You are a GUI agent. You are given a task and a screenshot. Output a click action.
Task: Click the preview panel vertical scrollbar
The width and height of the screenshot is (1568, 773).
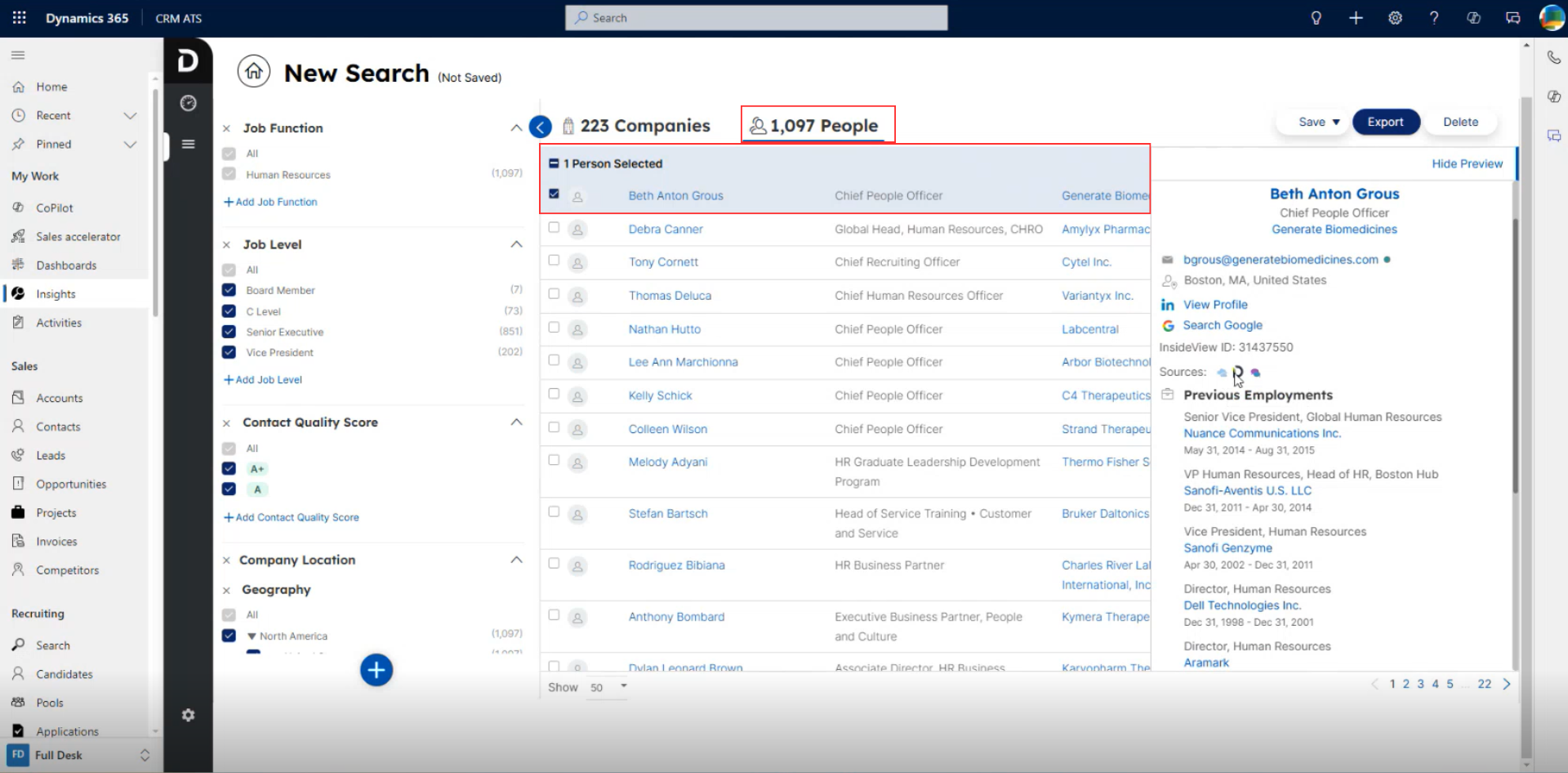point(1515,355)
